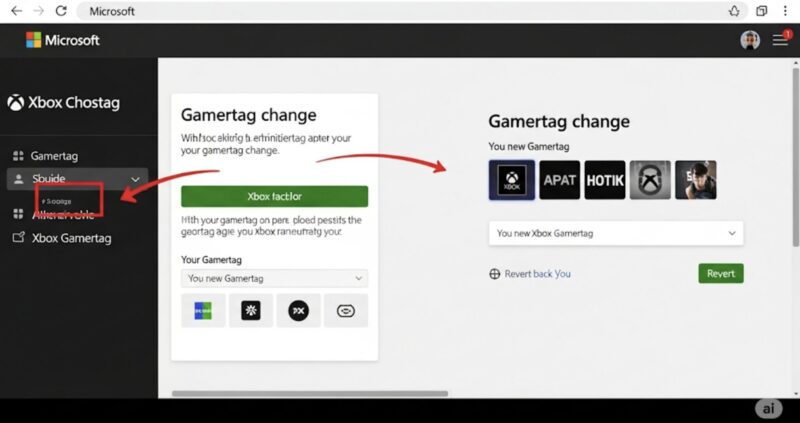Click the address bar showing Microsoft
The width and height of the screenshot is (800, 423).
pos(412,11)
